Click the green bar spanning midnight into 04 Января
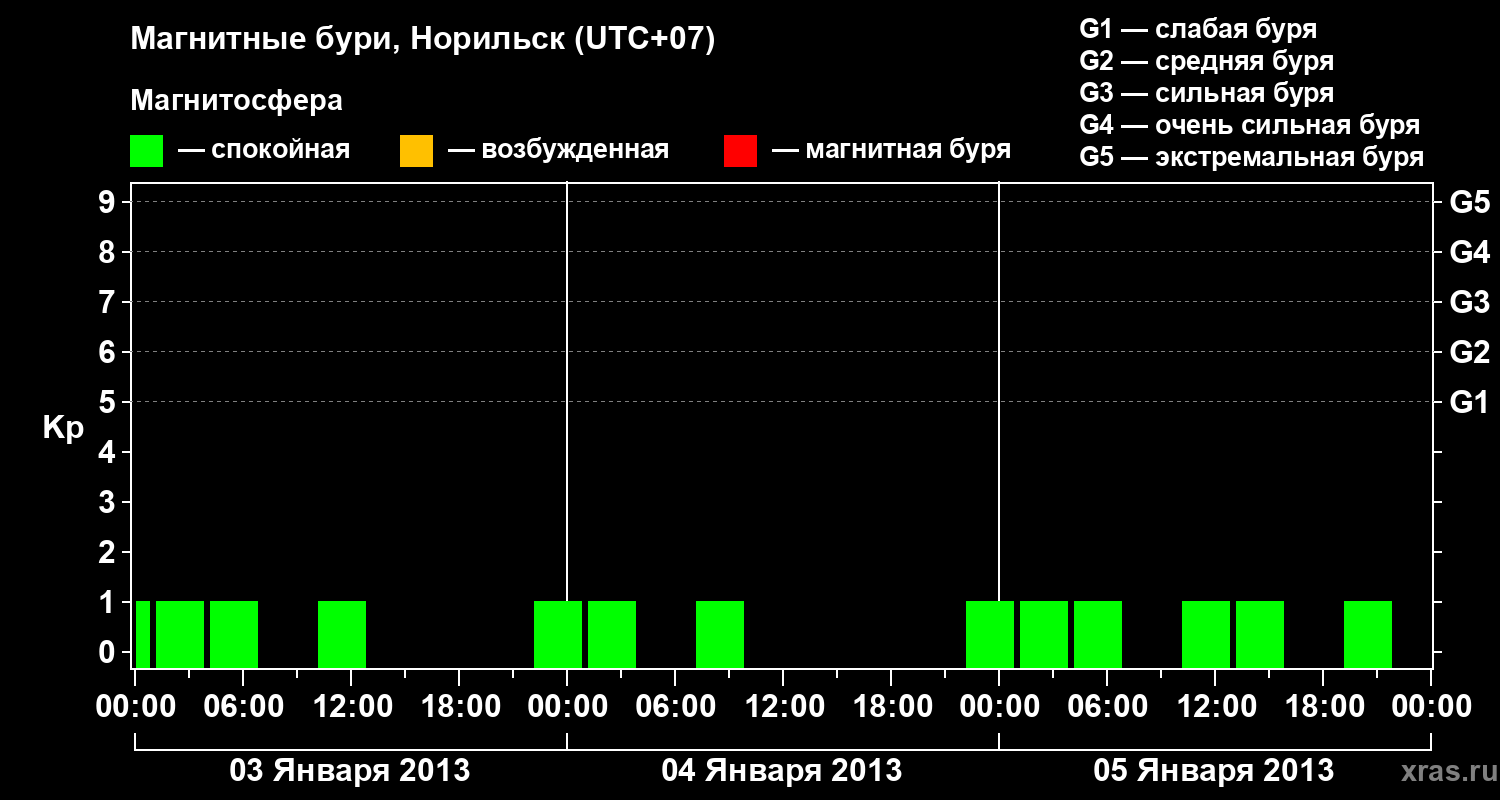Screen dimensions: 1500x800 point(558,634)
